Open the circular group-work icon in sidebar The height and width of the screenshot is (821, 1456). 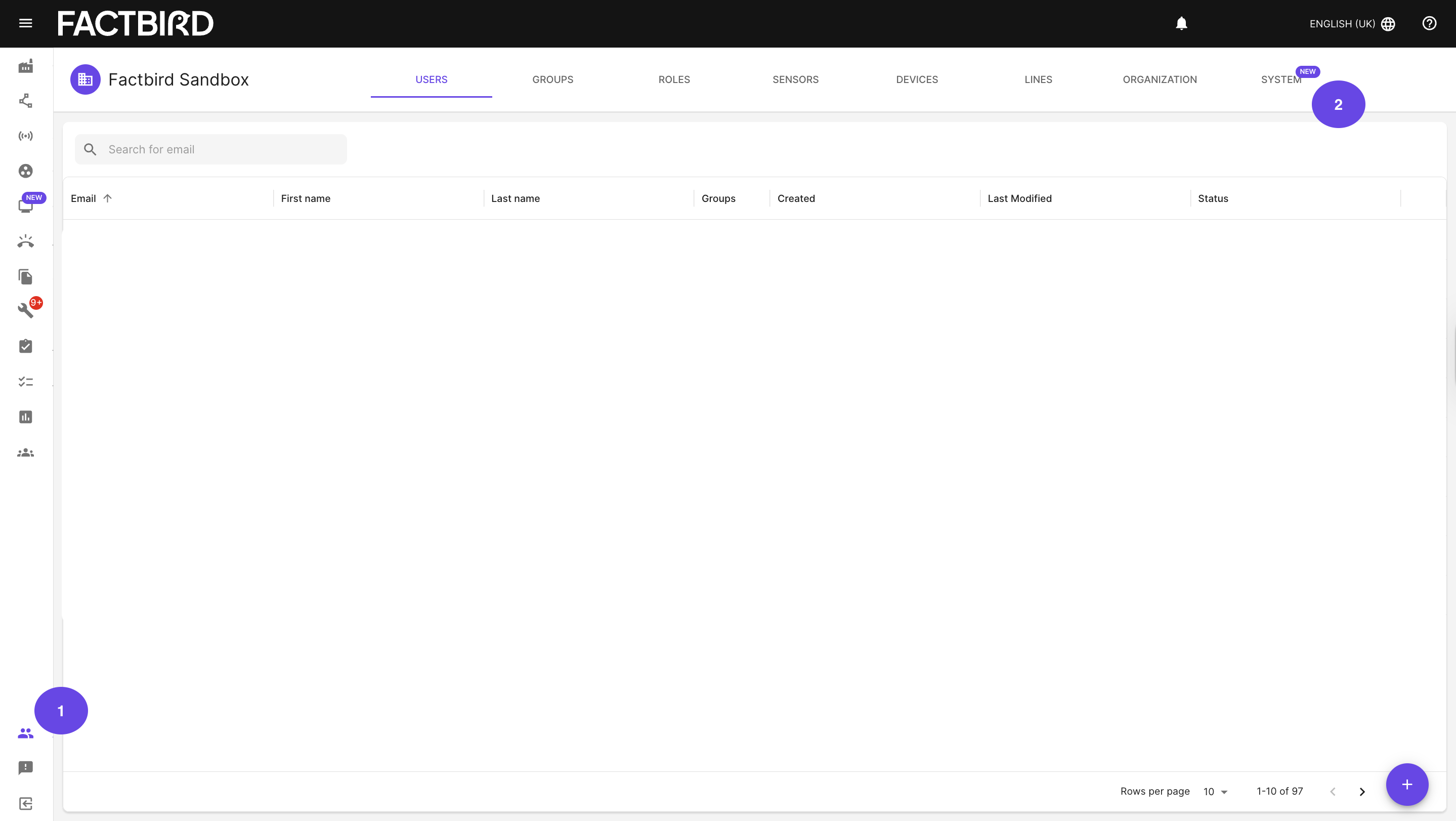[x=25, y=171]
